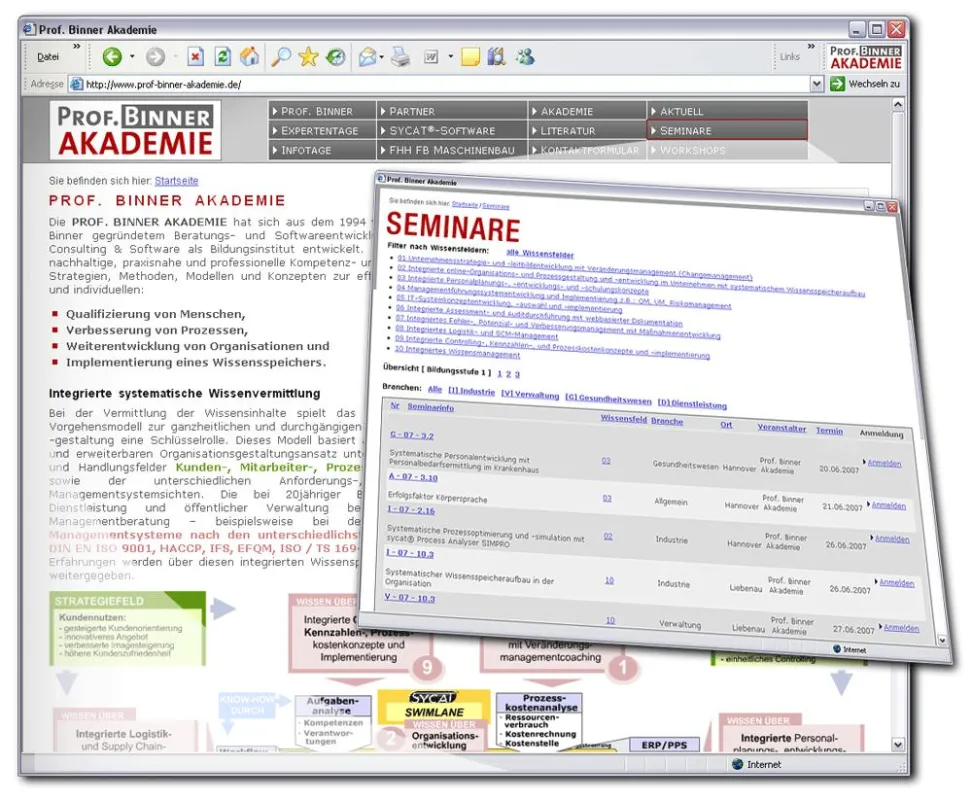Click the alle Wissensfelder filter link
972x800 pixels.
pyautogui.click(x=540, y=253)
